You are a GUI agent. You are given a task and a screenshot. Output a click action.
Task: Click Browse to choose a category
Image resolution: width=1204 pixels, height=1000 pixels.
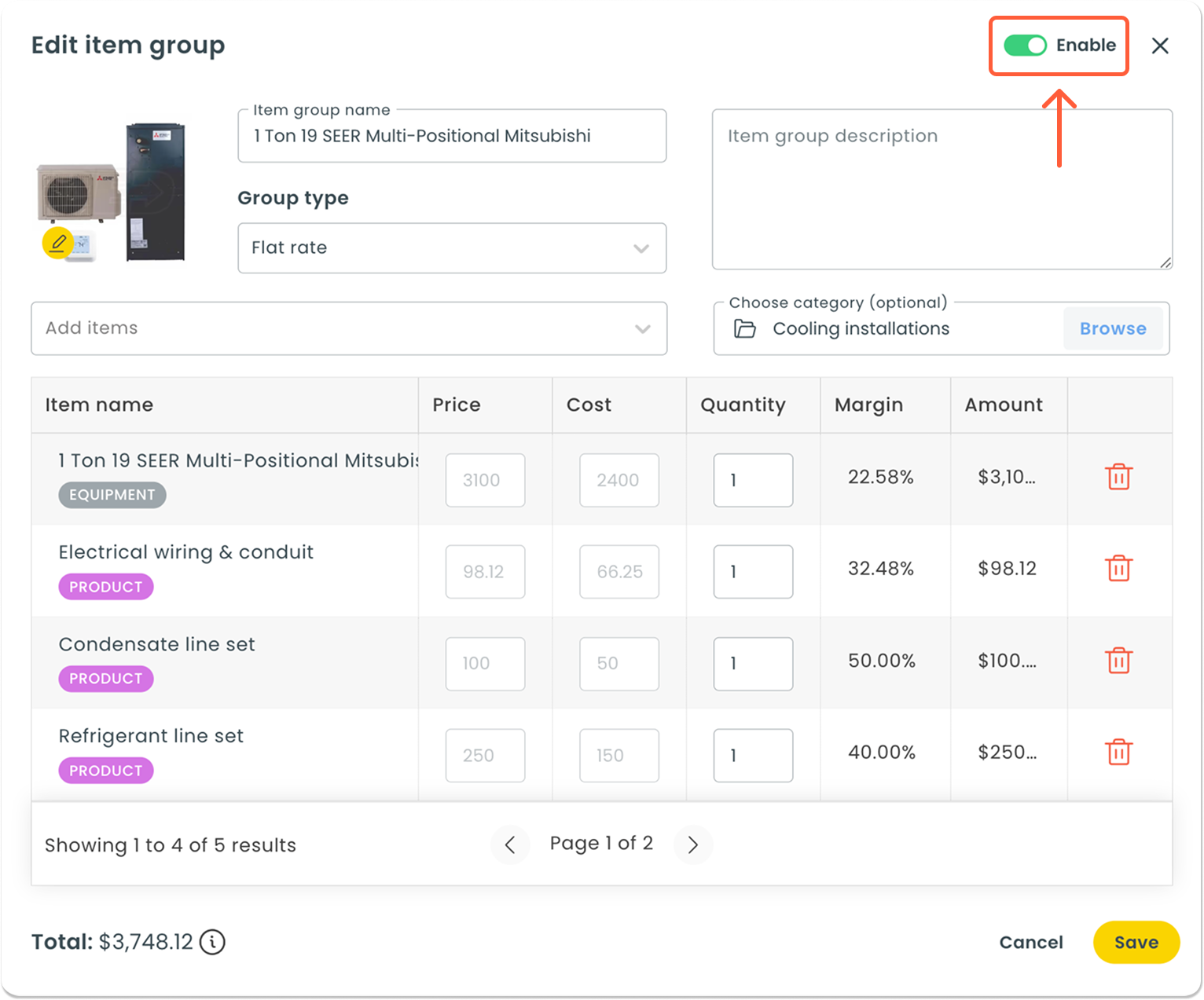[1112, 328]
